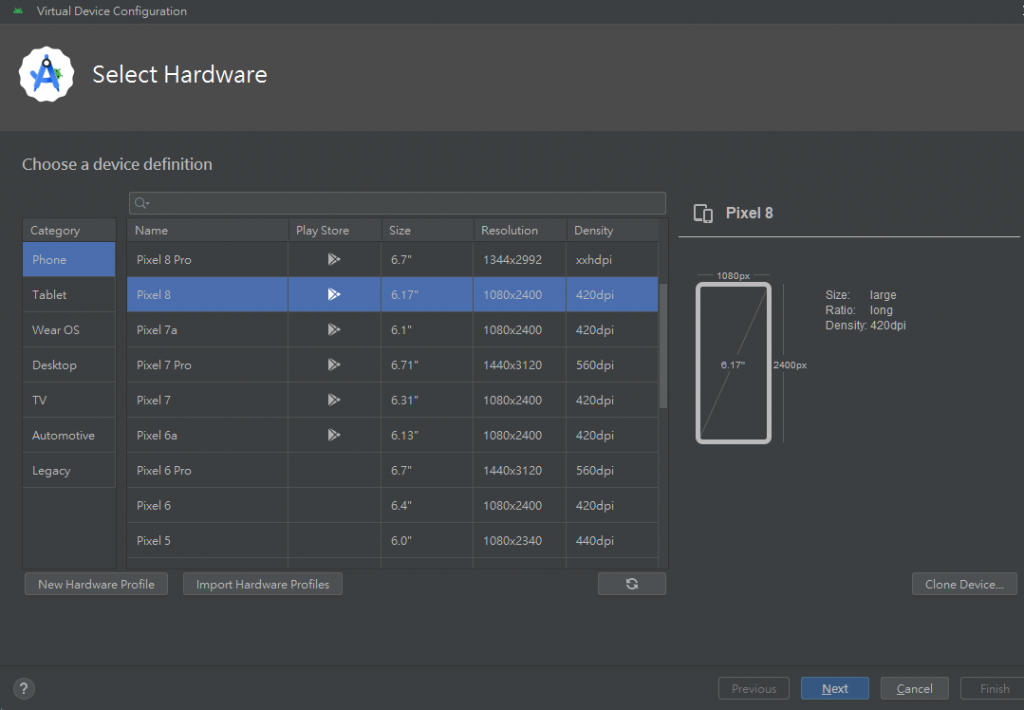Select the Desktop category

pos(69,365)
